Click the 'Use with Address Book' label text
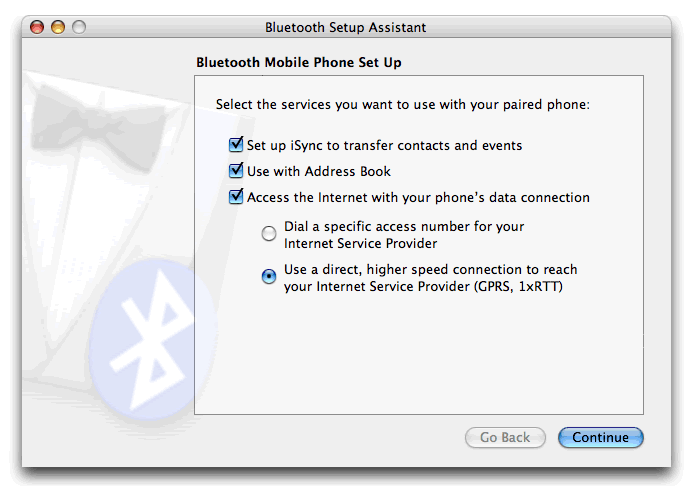This screenshot has height=486, width=696. coord(319,172)
